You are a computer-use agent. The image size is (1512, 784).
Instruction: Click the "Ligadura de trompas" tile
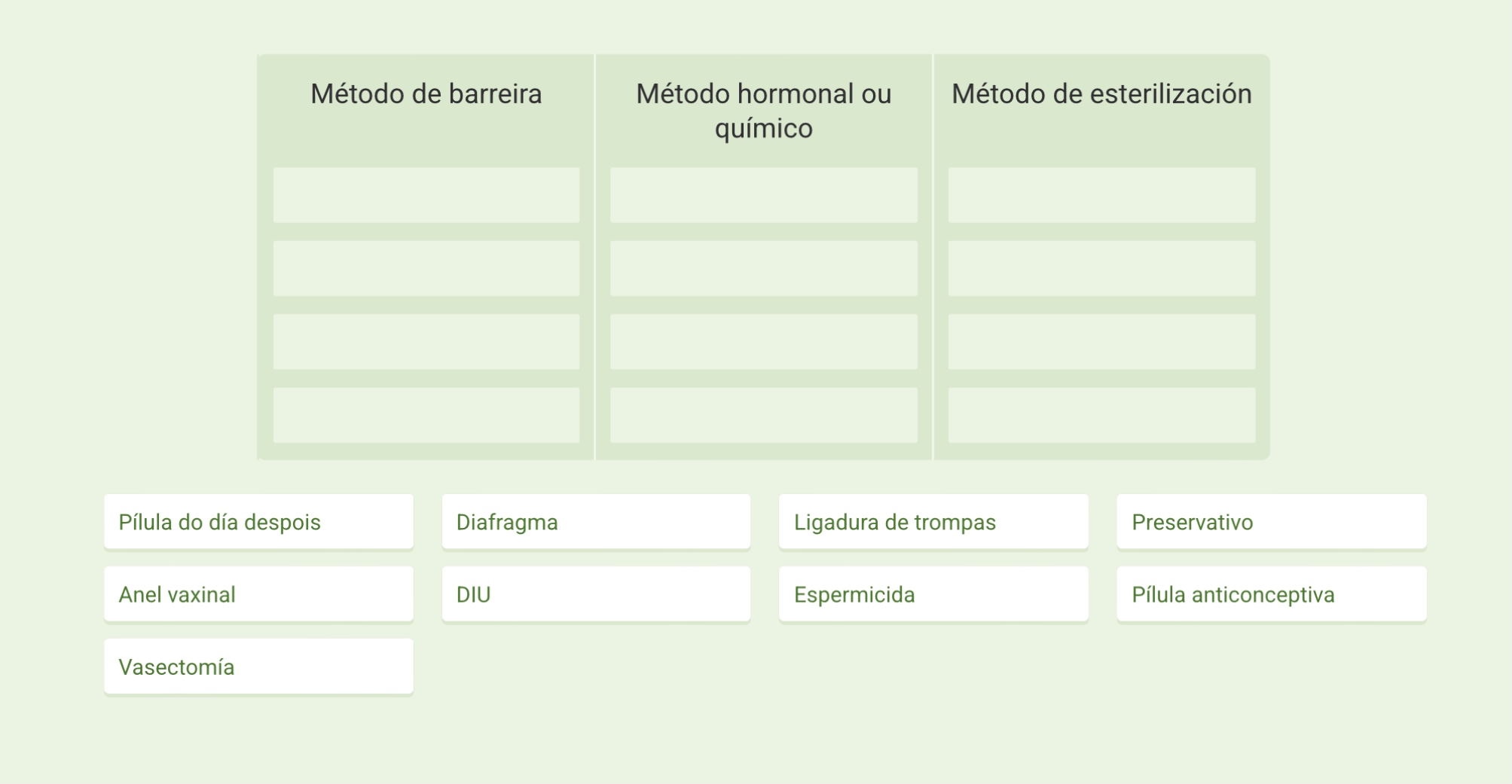pos(933,521)
